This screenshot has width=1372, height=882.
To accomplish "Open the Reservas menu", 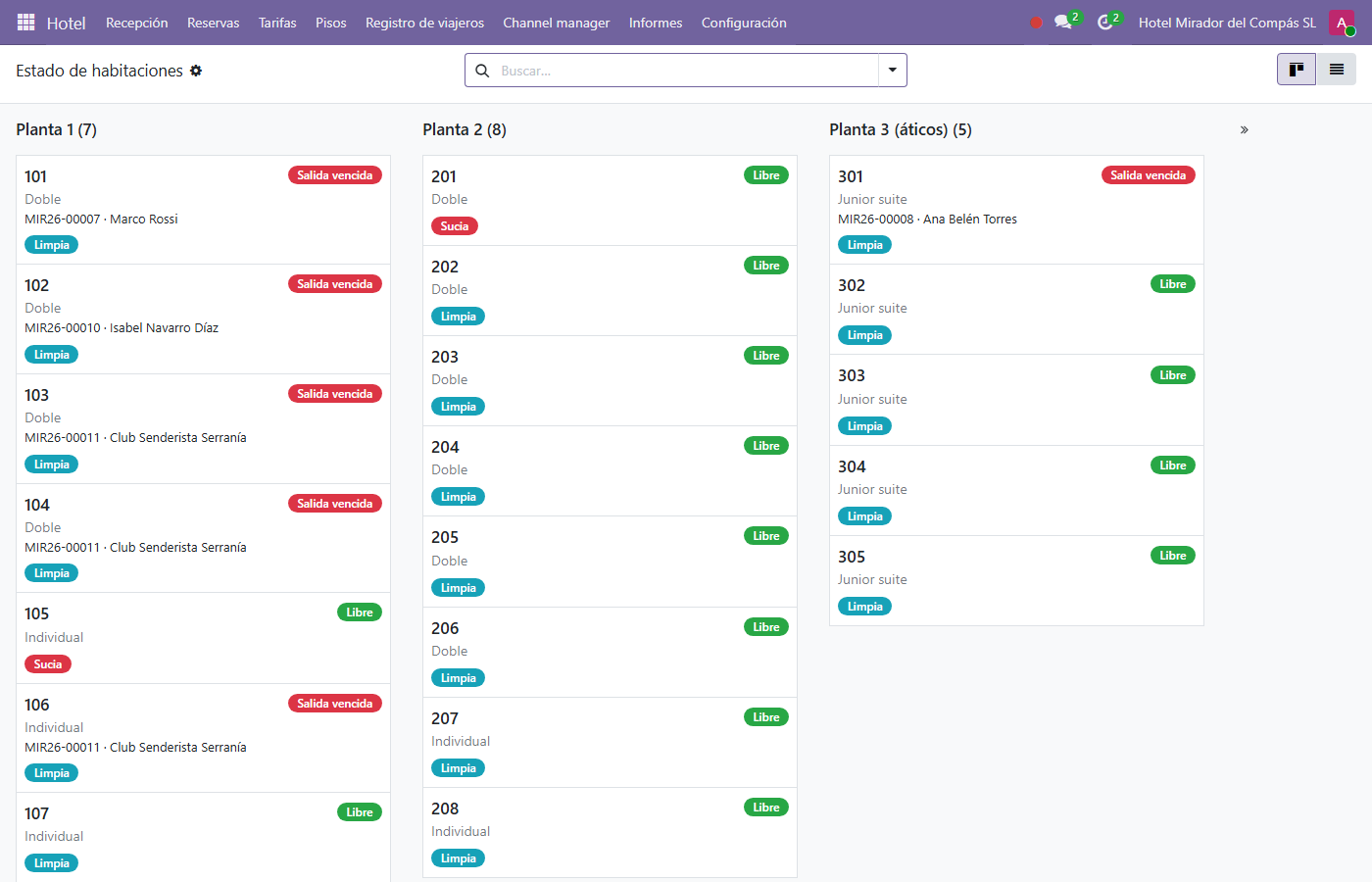I will coord(214,23).
